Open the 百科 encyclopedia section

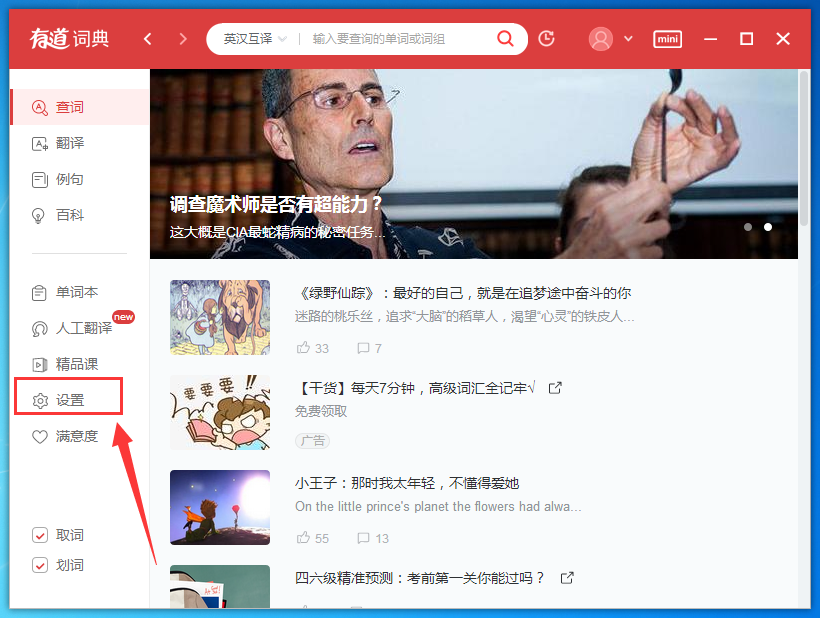68,215
